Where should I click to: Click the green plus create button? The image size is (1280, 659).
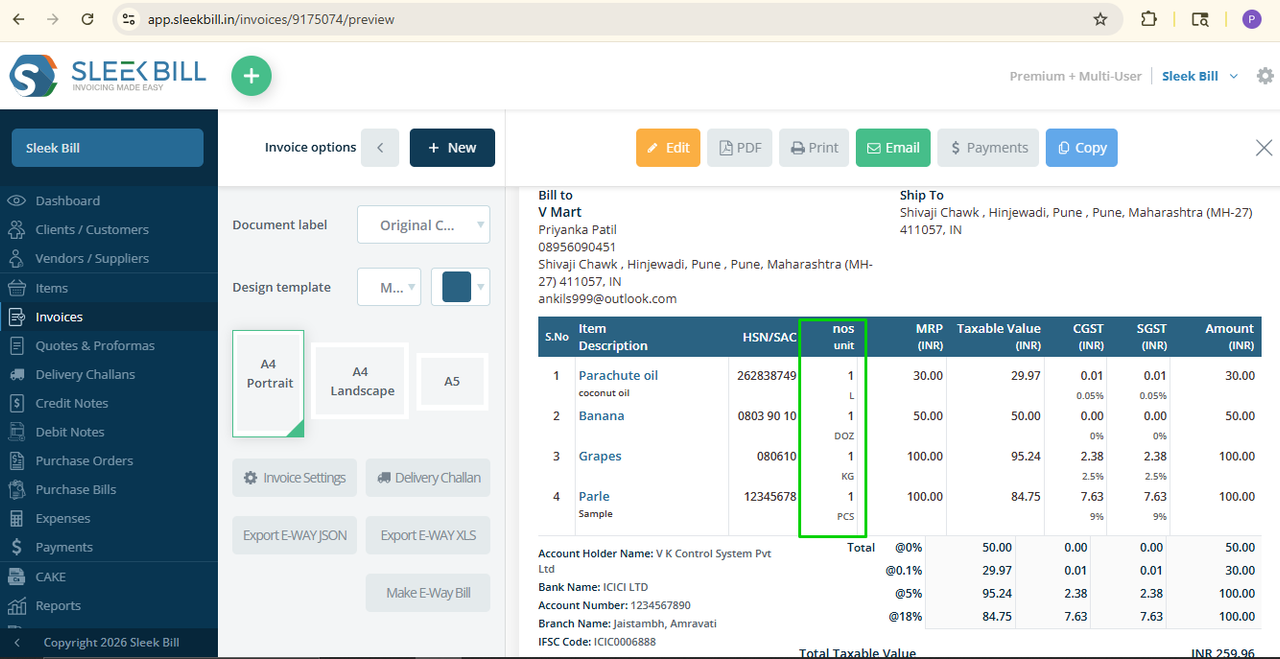251,76
